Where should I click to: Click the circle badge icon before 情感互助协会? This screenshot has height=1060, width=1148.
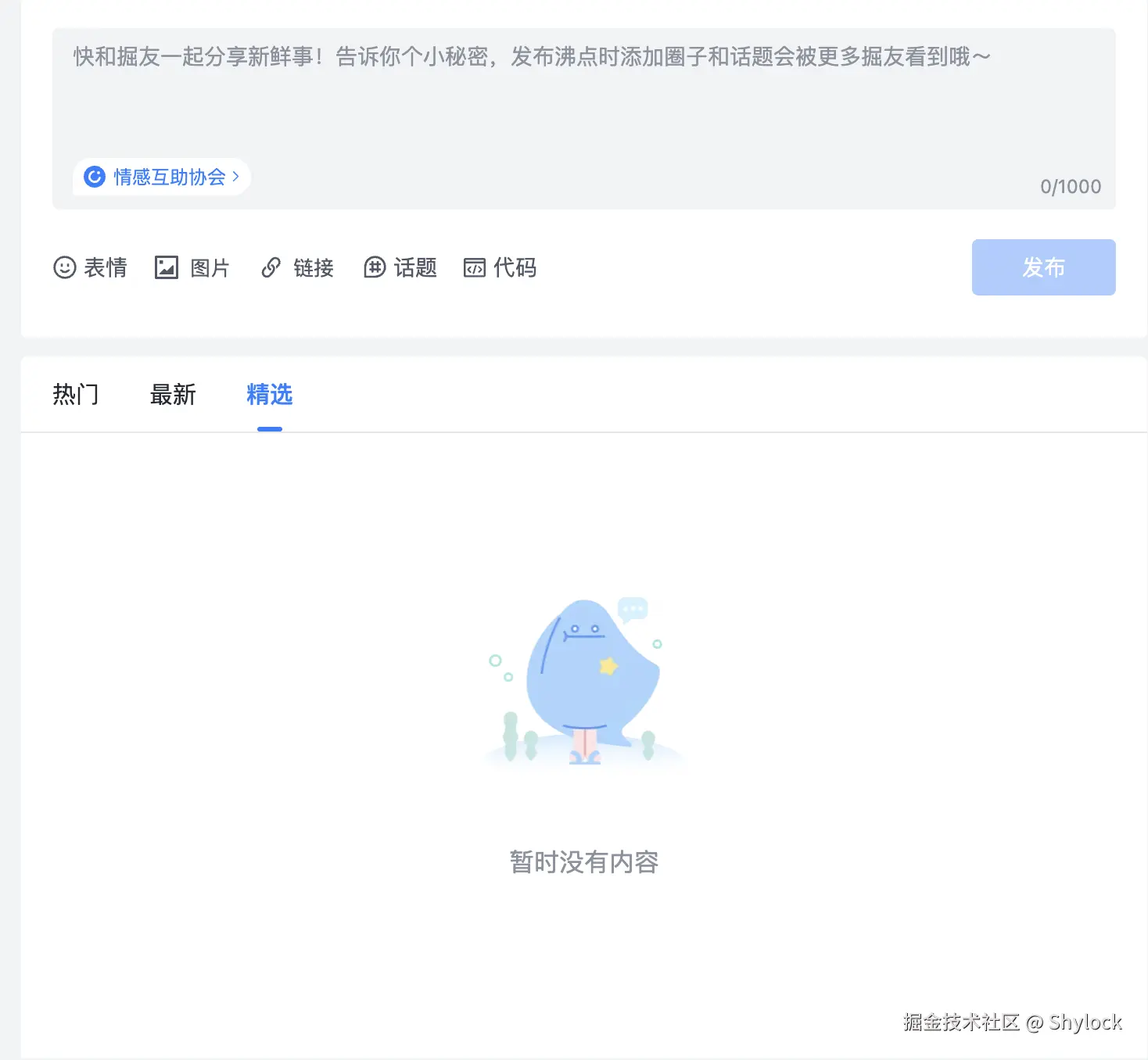94,177
